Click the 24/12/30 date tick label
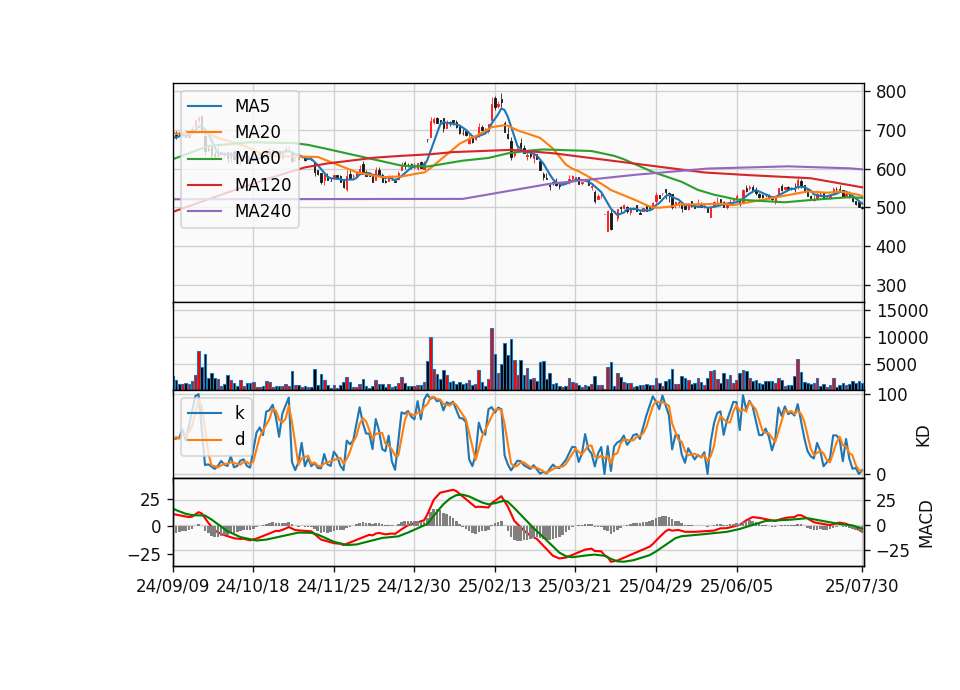Image resolution: width=960 pixels, height=690 pixels. tap(414, 586)
